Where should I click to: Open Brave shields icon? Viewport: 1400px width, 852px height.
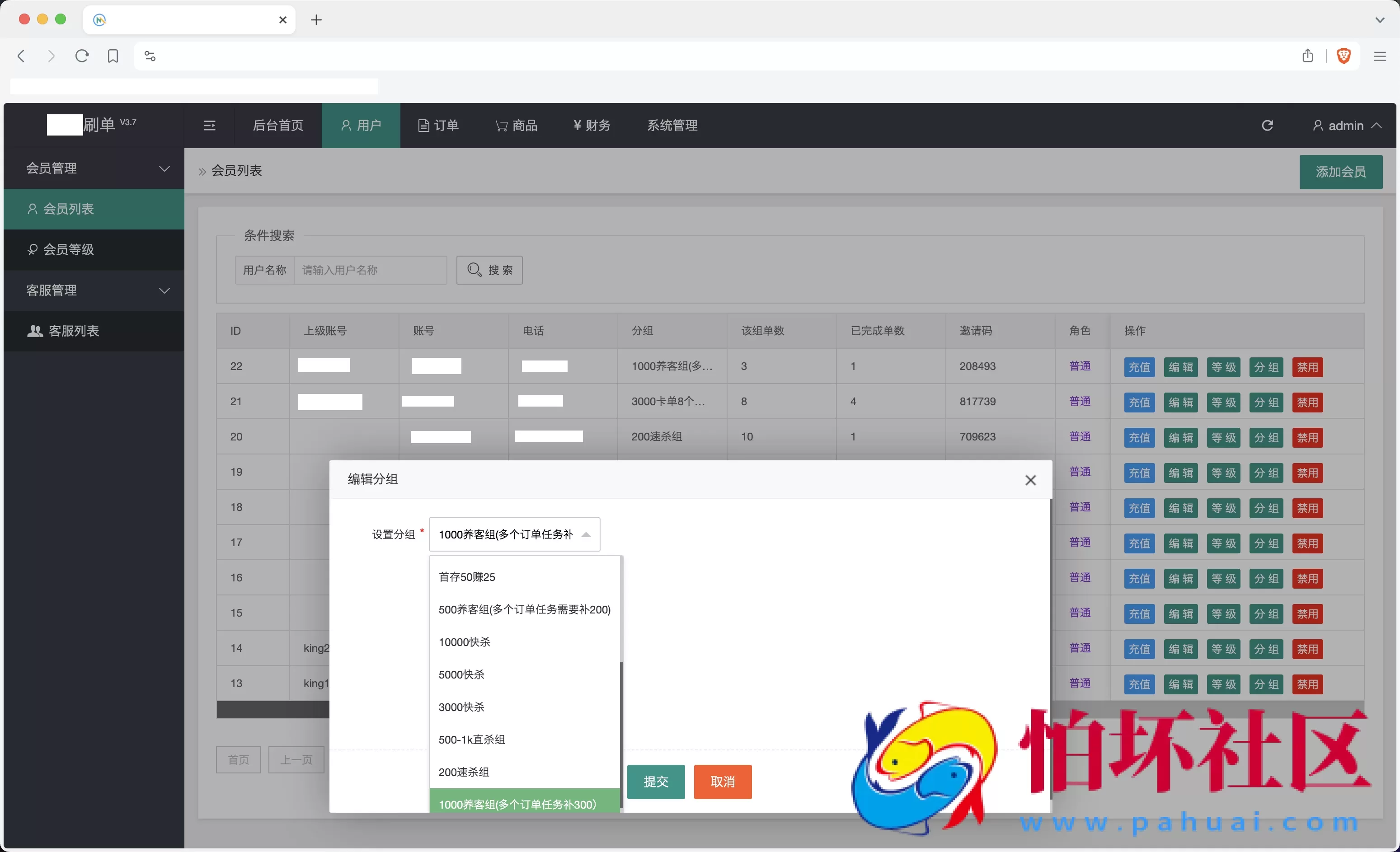pos(1344,56)
